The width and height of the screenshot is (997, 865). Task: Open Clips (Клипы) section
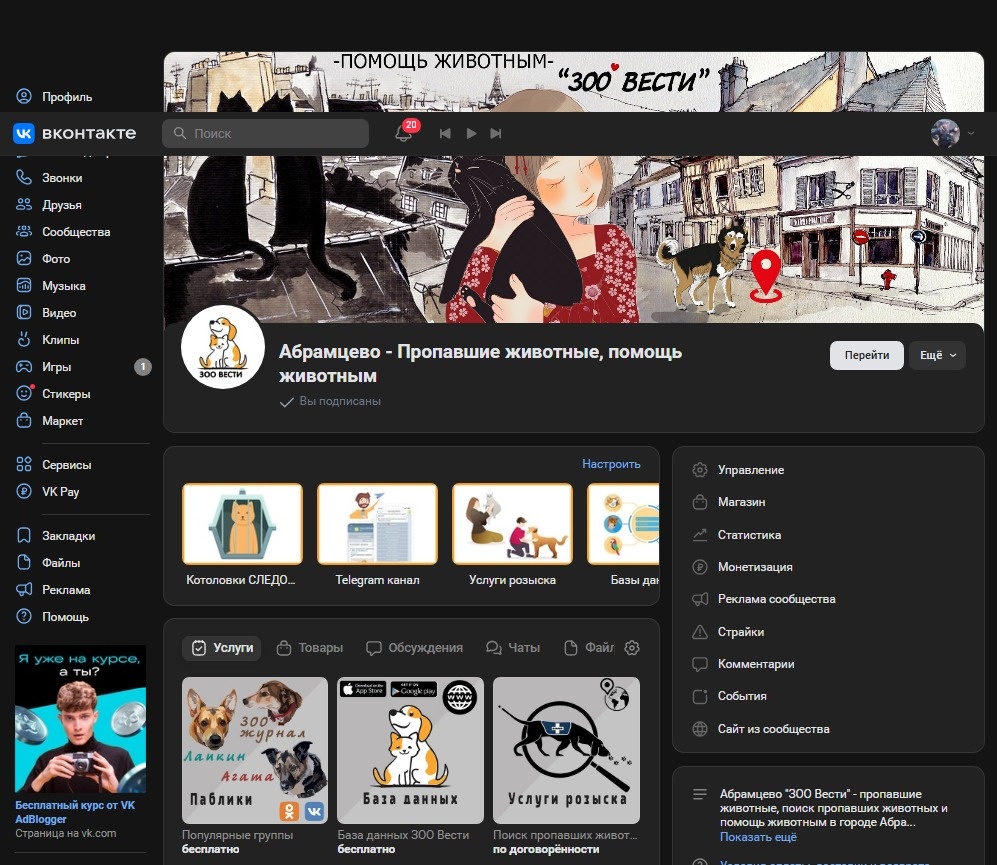click(48, 340)
